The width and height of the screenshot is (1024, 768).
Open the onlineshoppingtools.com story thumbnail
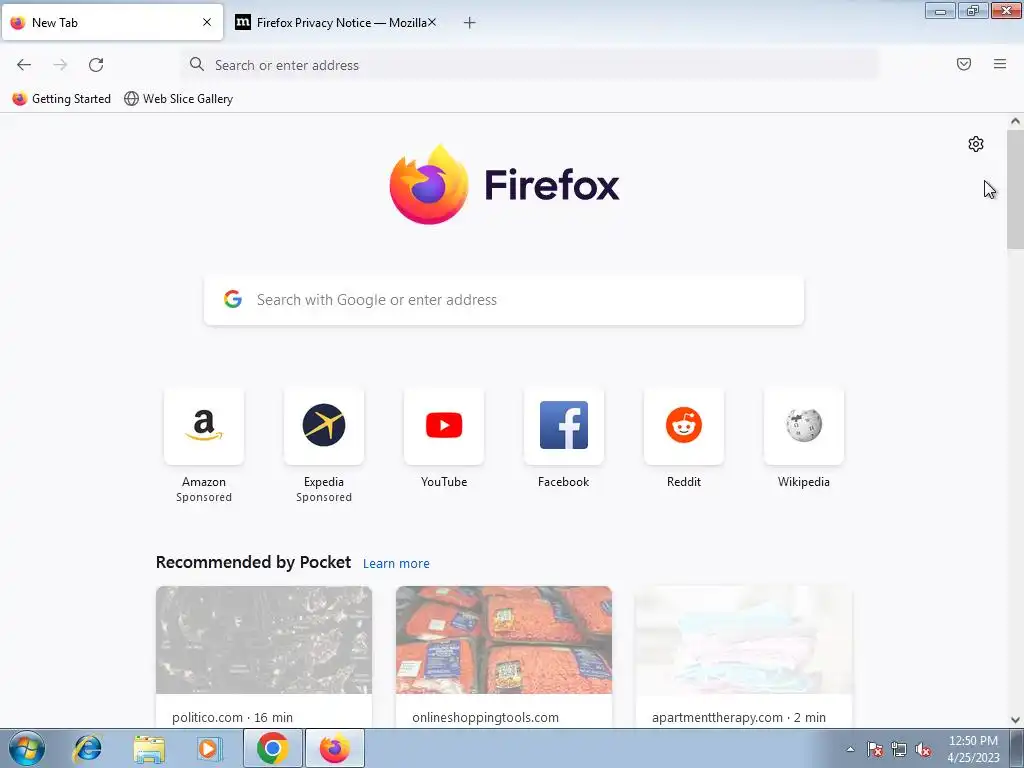click(x=504, y=640)
